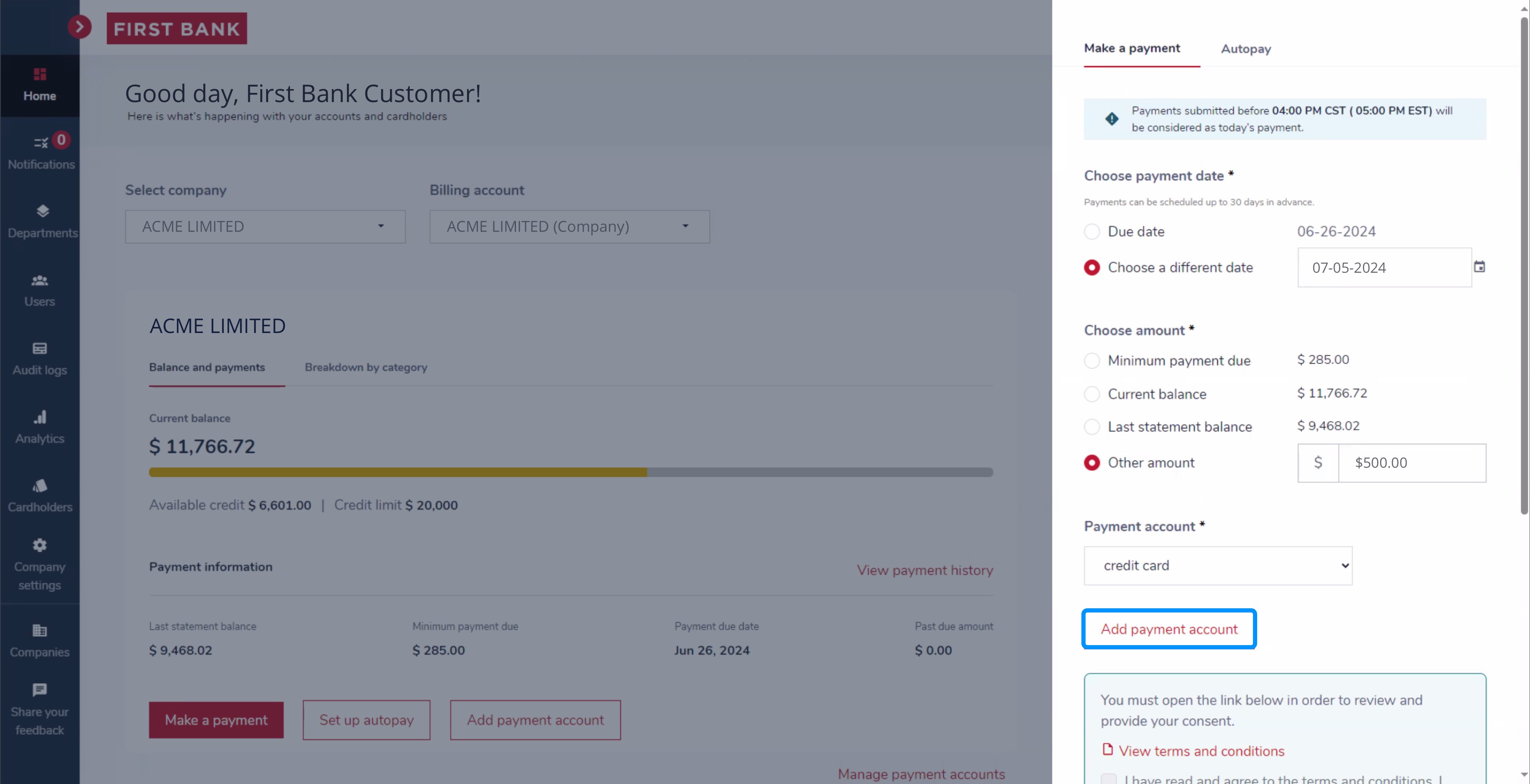1530x784 pixels.
Task: Open the Select company dropdown
Action: coord(265,226)
